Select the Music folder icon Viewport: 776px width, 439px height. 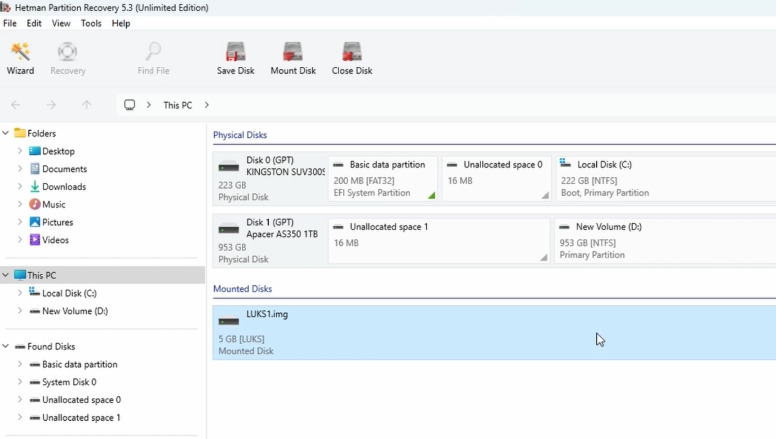pos(35,204)
